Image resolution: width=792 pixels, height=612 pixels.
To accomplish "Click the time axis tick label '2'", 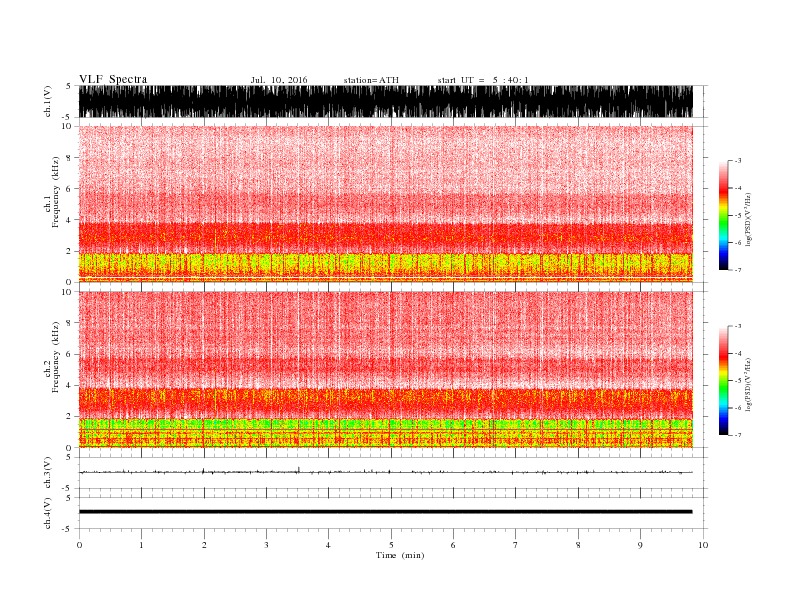I will pyautogui.click(x=204, y=545).
